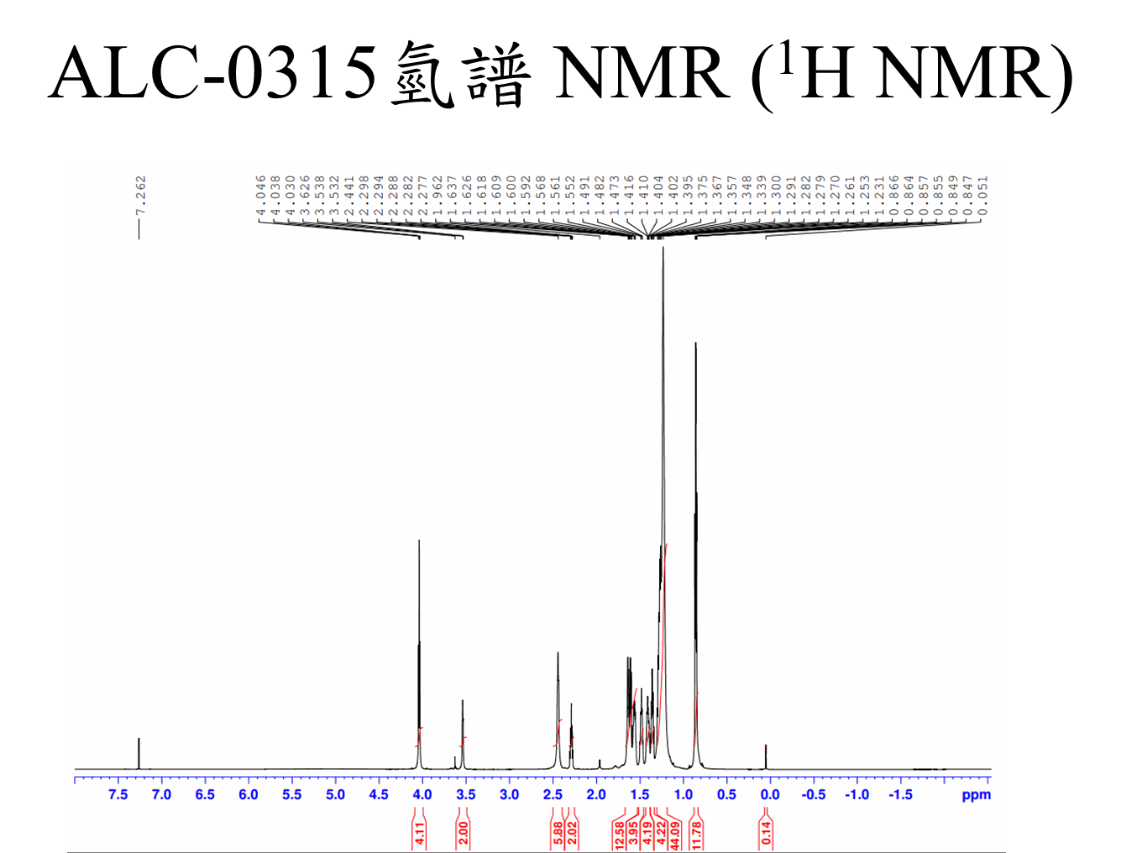This screenshot has width=1121, height=853.
Task: Click the -1.5 axis tick label
Action: 900,795
